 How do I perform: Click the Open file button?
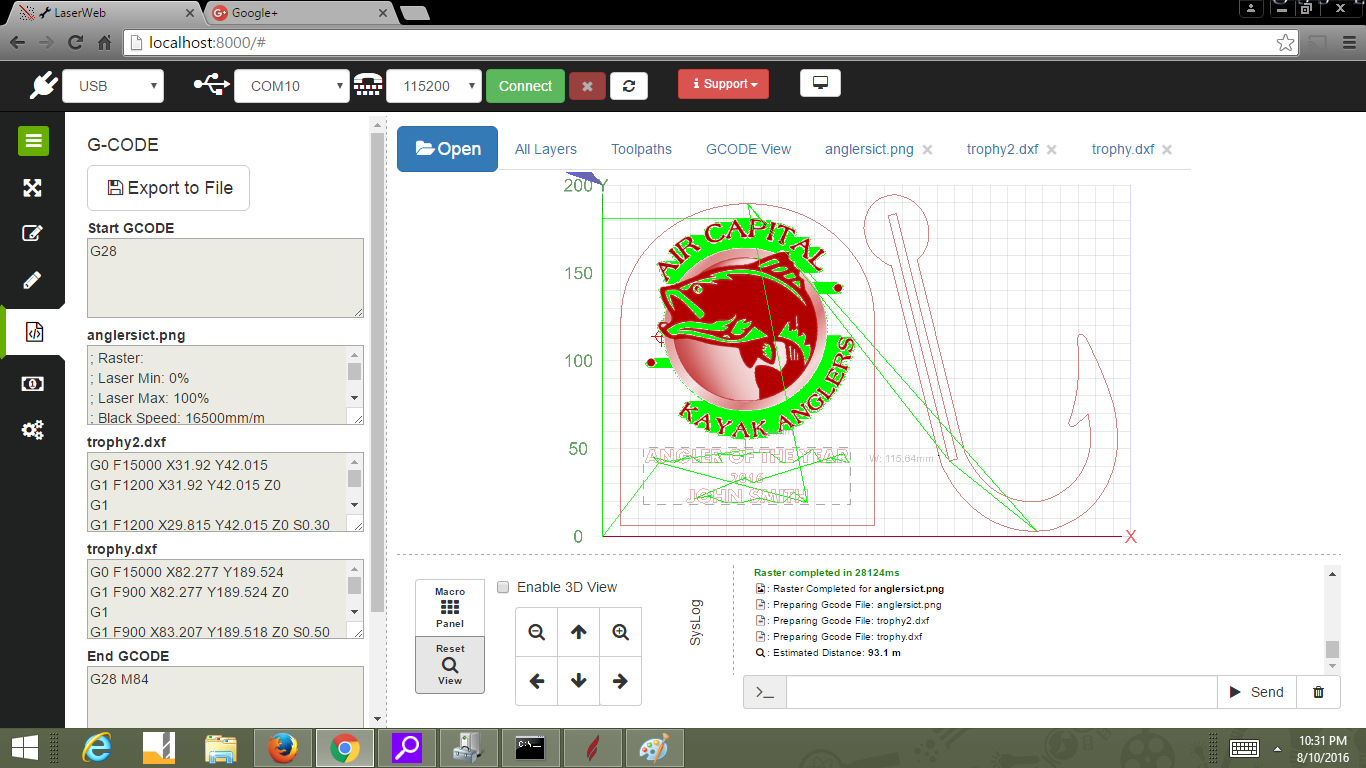pos(447,149)
